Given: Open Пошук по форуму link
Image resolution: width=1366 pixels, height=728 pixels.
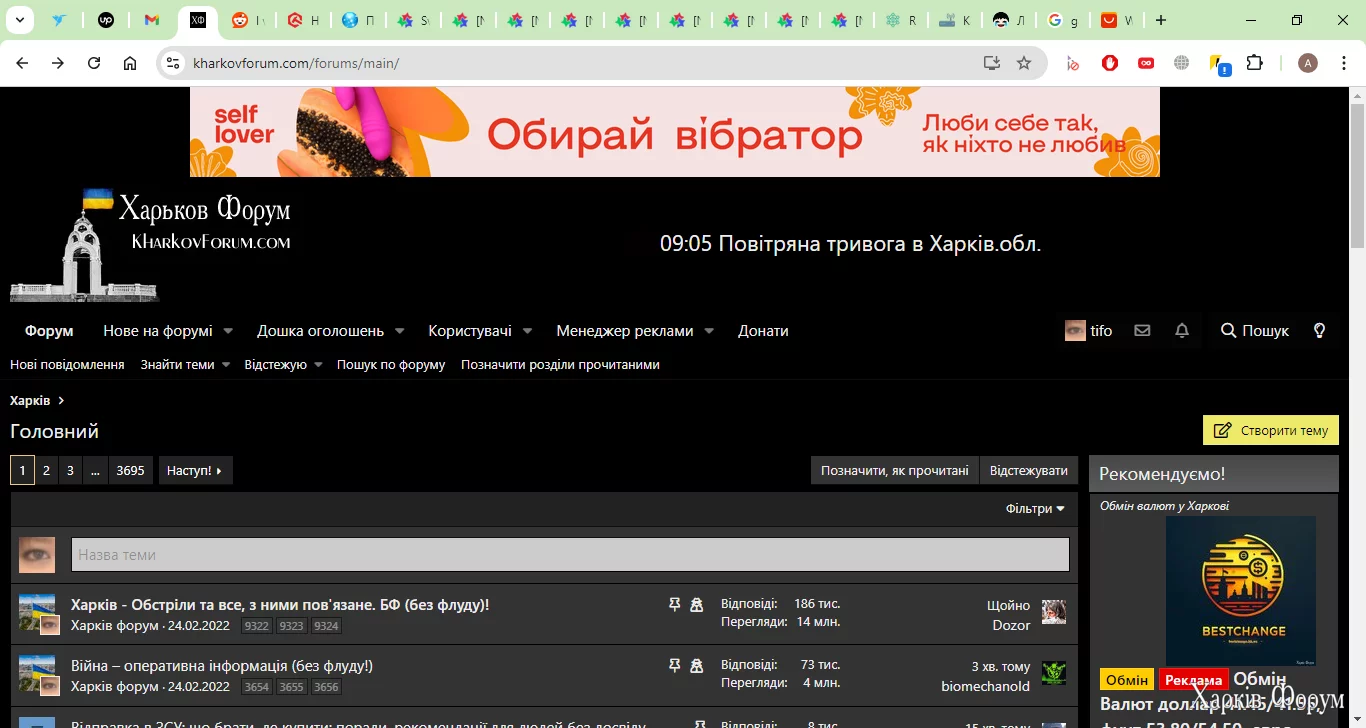Looking at the screenshot, I should [391, 365].
